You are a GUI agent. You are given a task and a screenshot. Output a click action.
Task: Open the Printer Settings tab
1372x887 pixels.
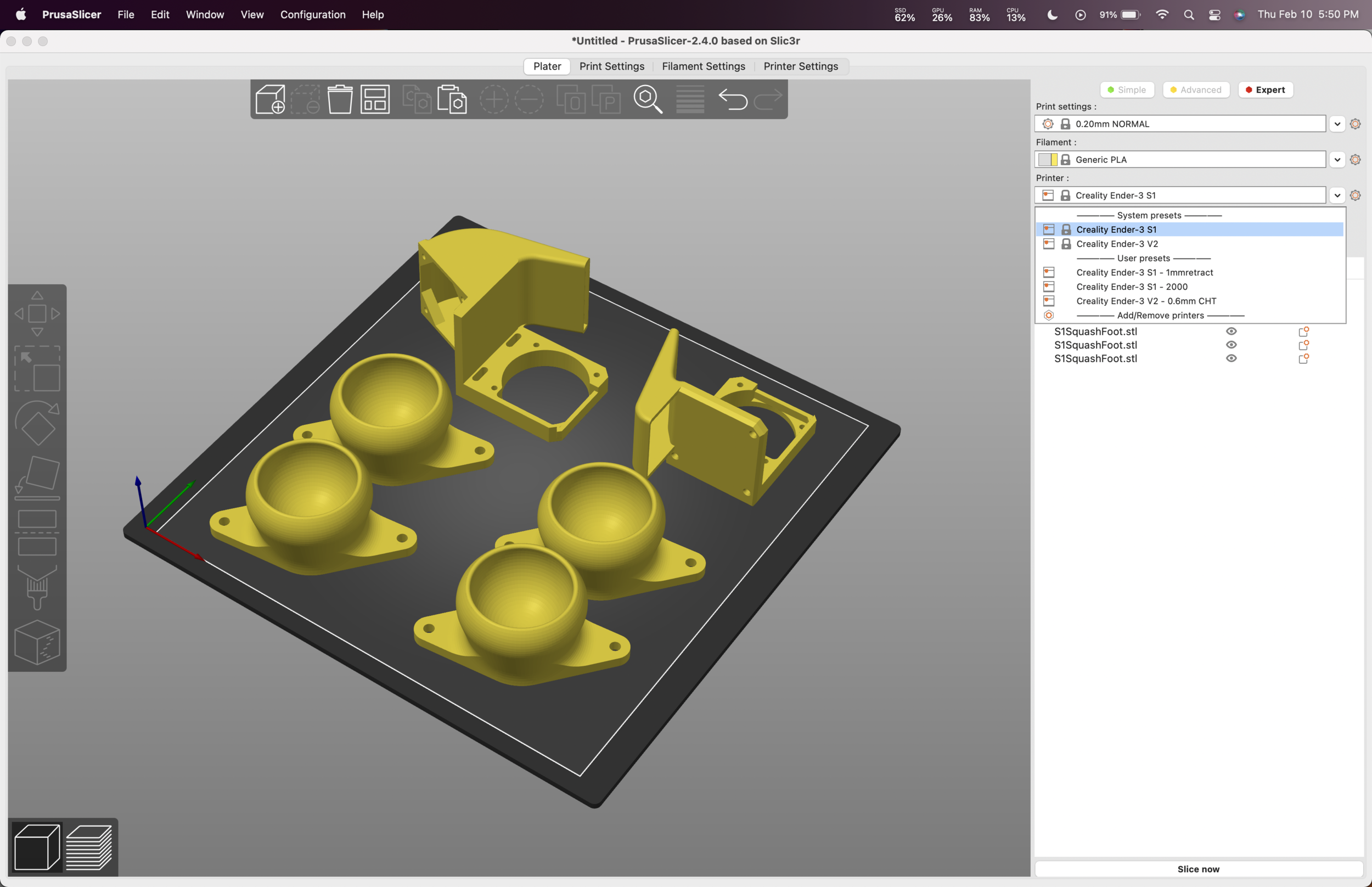tap(800, 66)
